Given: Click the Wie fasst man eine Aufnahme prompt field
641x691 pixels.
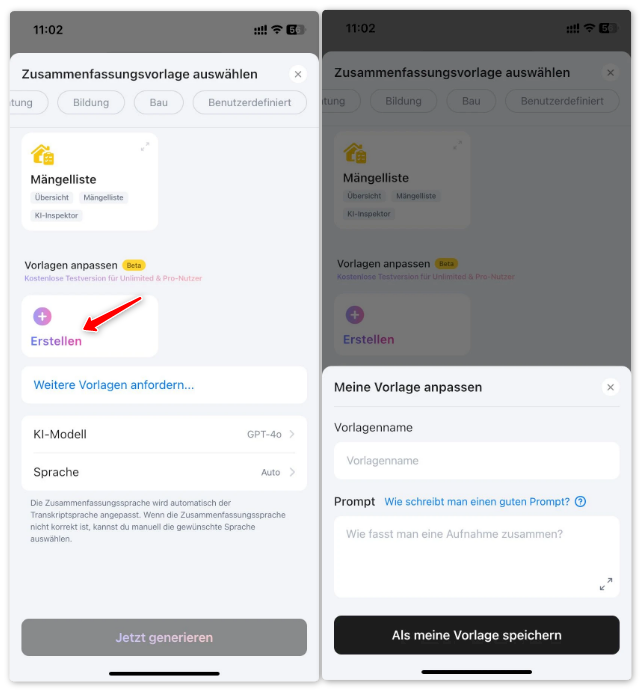Looking at the screenshot, I should coord(477,557).
